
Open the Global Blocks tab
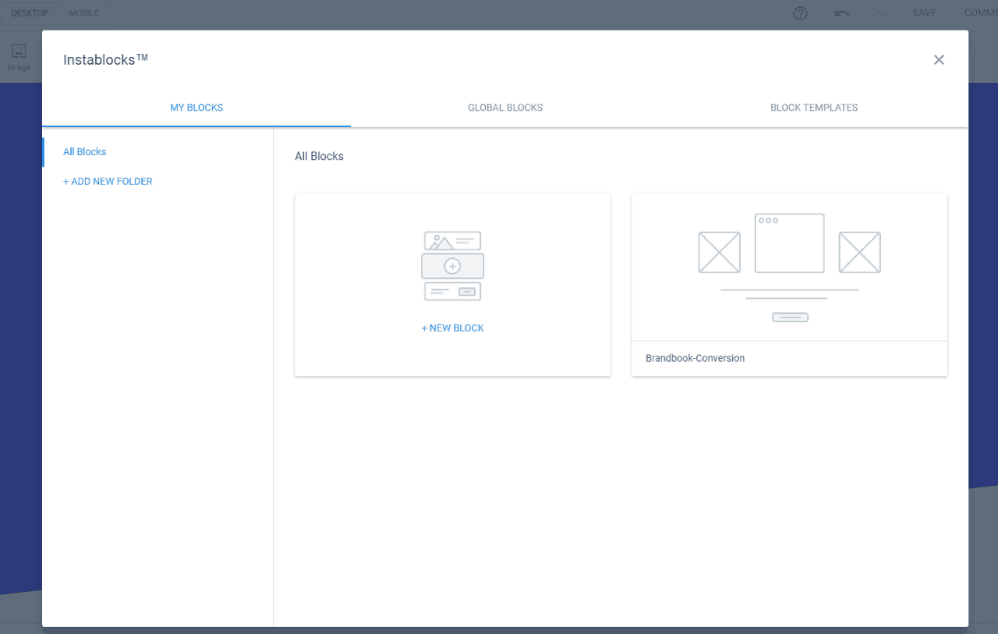point(505,108)
